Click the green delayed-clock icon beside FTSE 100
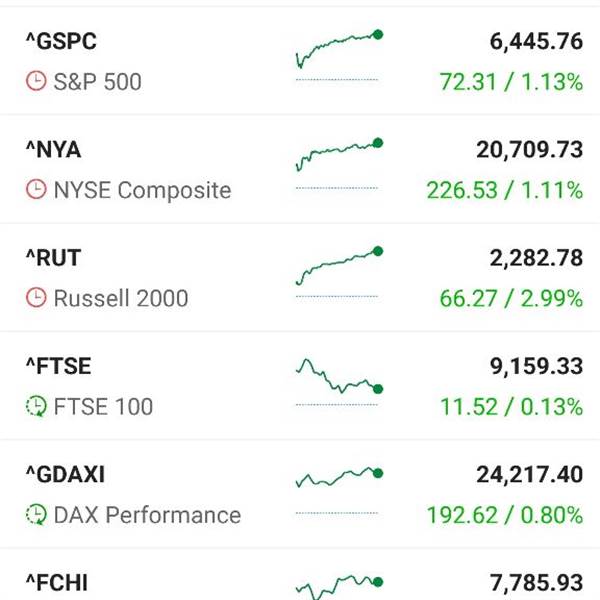The image size is (600, 600). point(36,406)
